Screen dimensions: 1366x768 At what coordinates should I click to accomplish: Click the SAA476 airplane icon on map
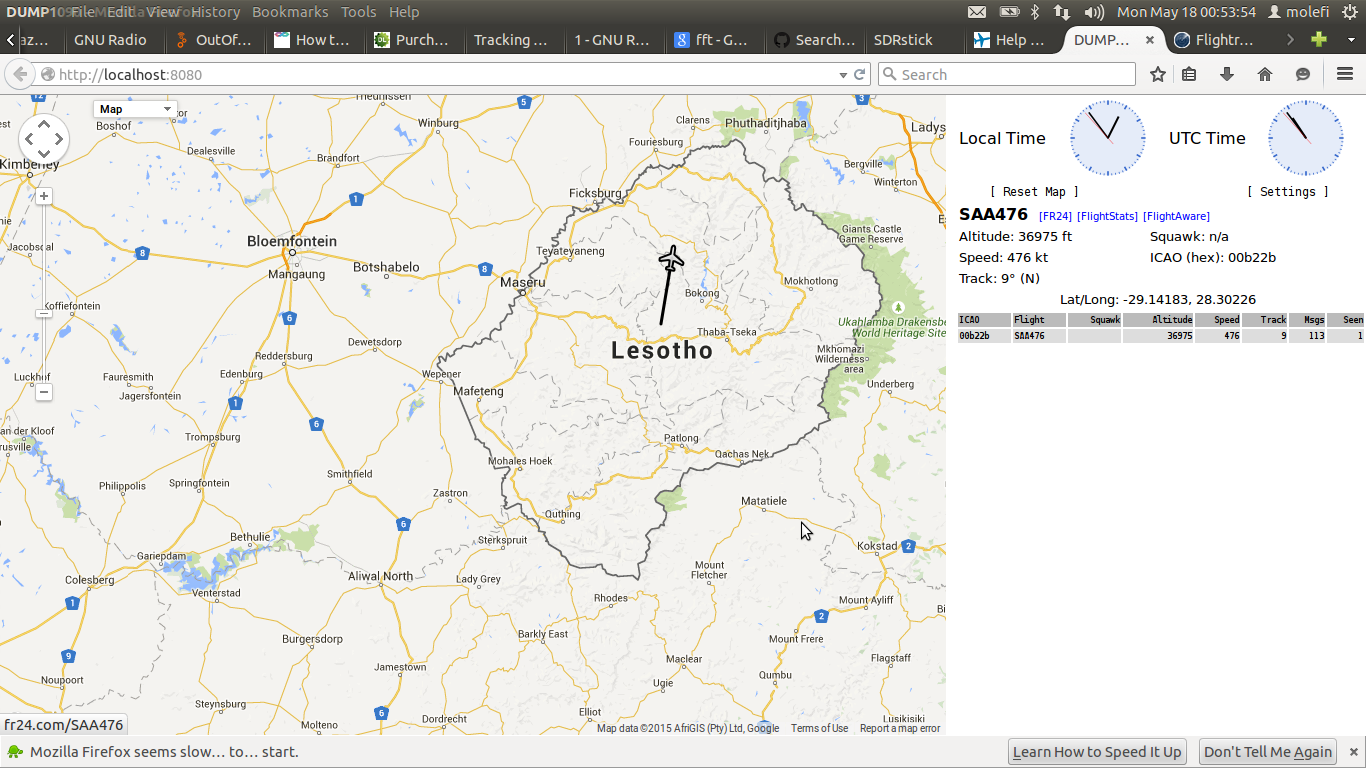click(671, 258)
